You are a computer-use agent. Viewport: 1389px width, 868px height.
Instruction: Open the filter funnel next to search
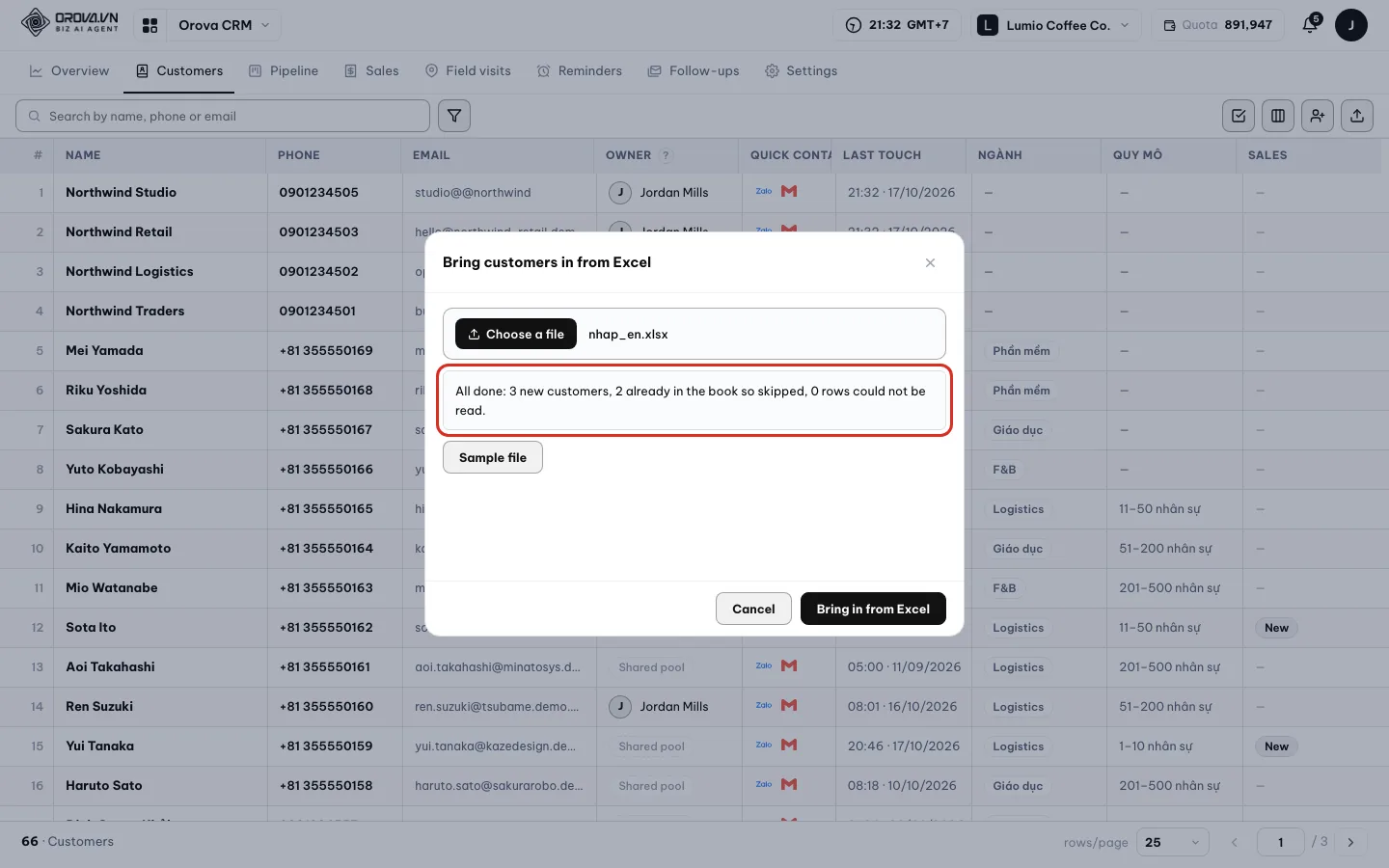click(x=454, y=116)
